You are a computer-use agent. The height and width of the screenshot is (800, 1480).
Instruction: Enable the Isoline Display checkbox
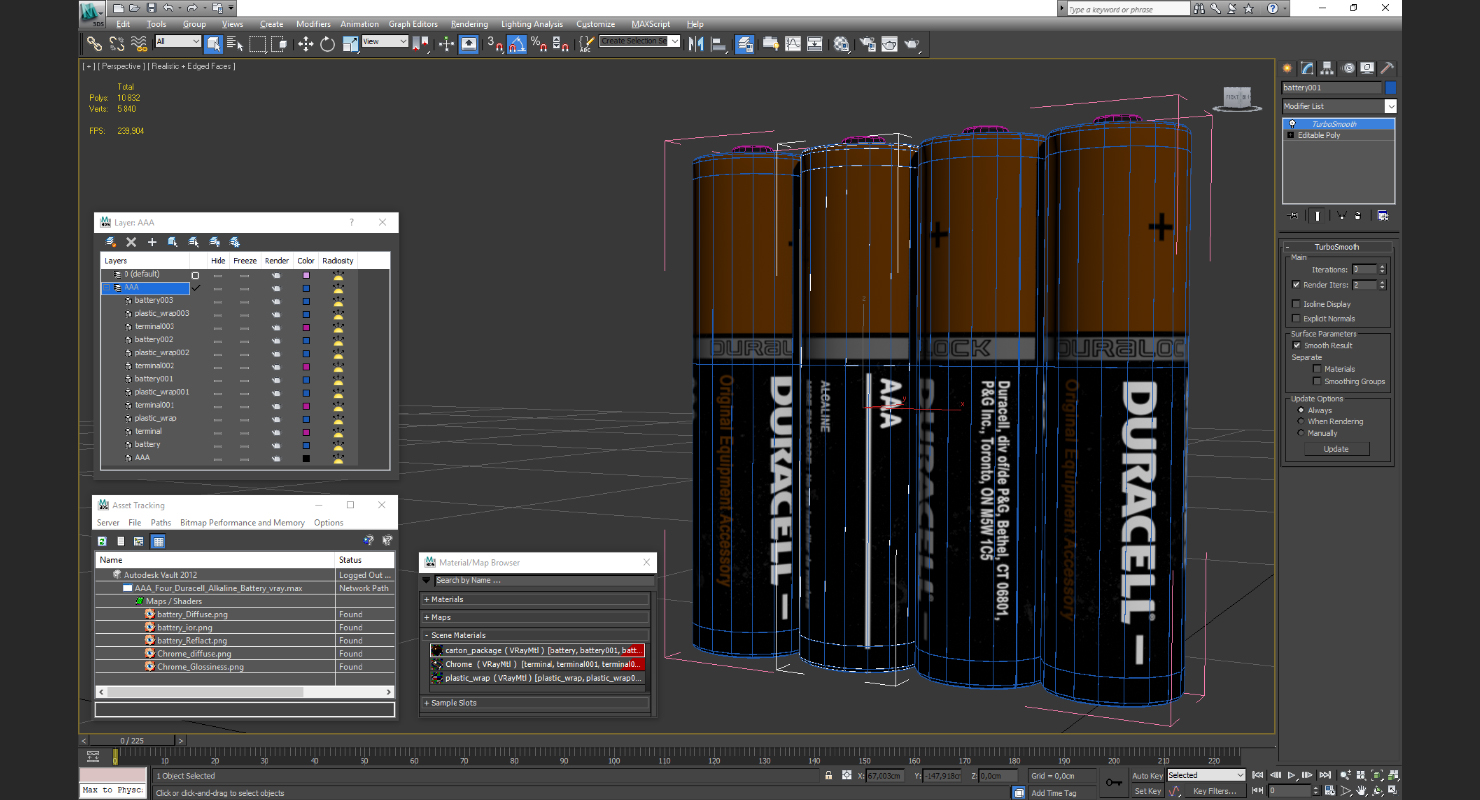[1296, 304]
